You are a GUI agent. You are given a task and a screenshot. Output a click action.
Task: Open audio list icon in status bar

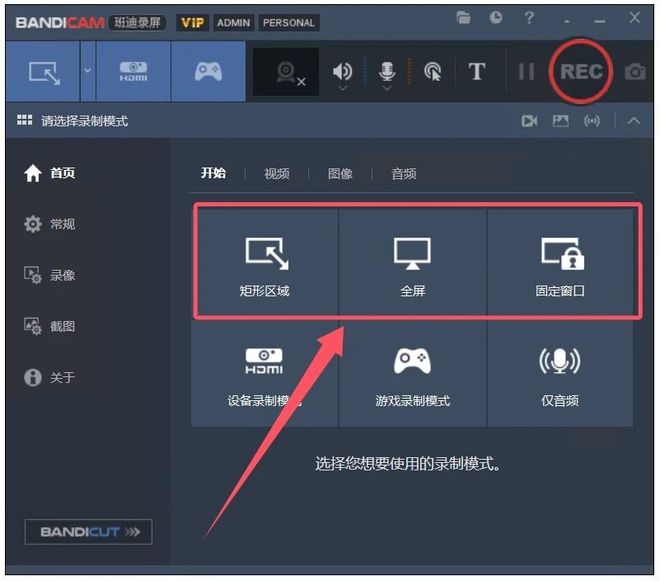(592, 121)
